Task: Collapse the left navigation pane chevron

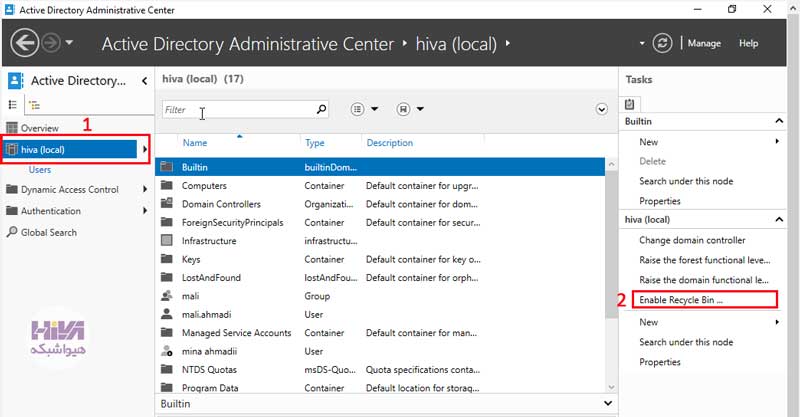Action: click(145, 81)
